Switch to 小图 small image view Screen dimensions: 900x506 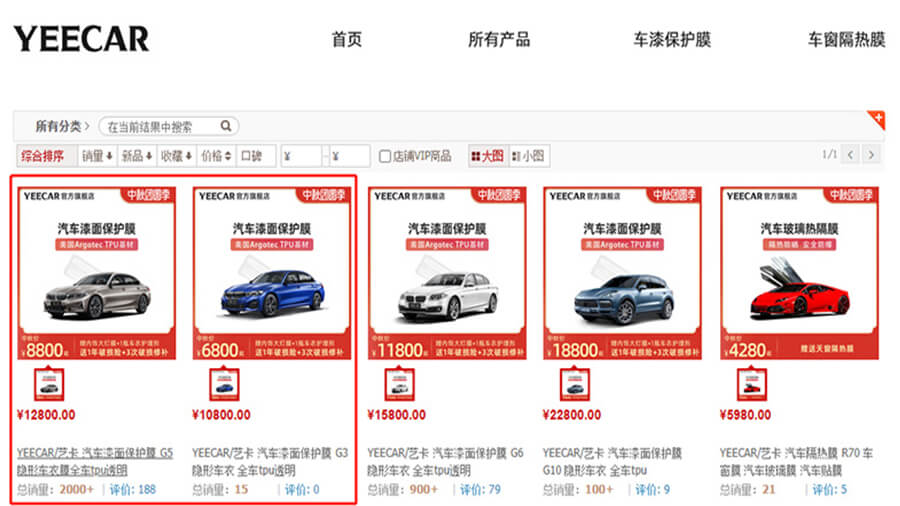tap(529, 155)
